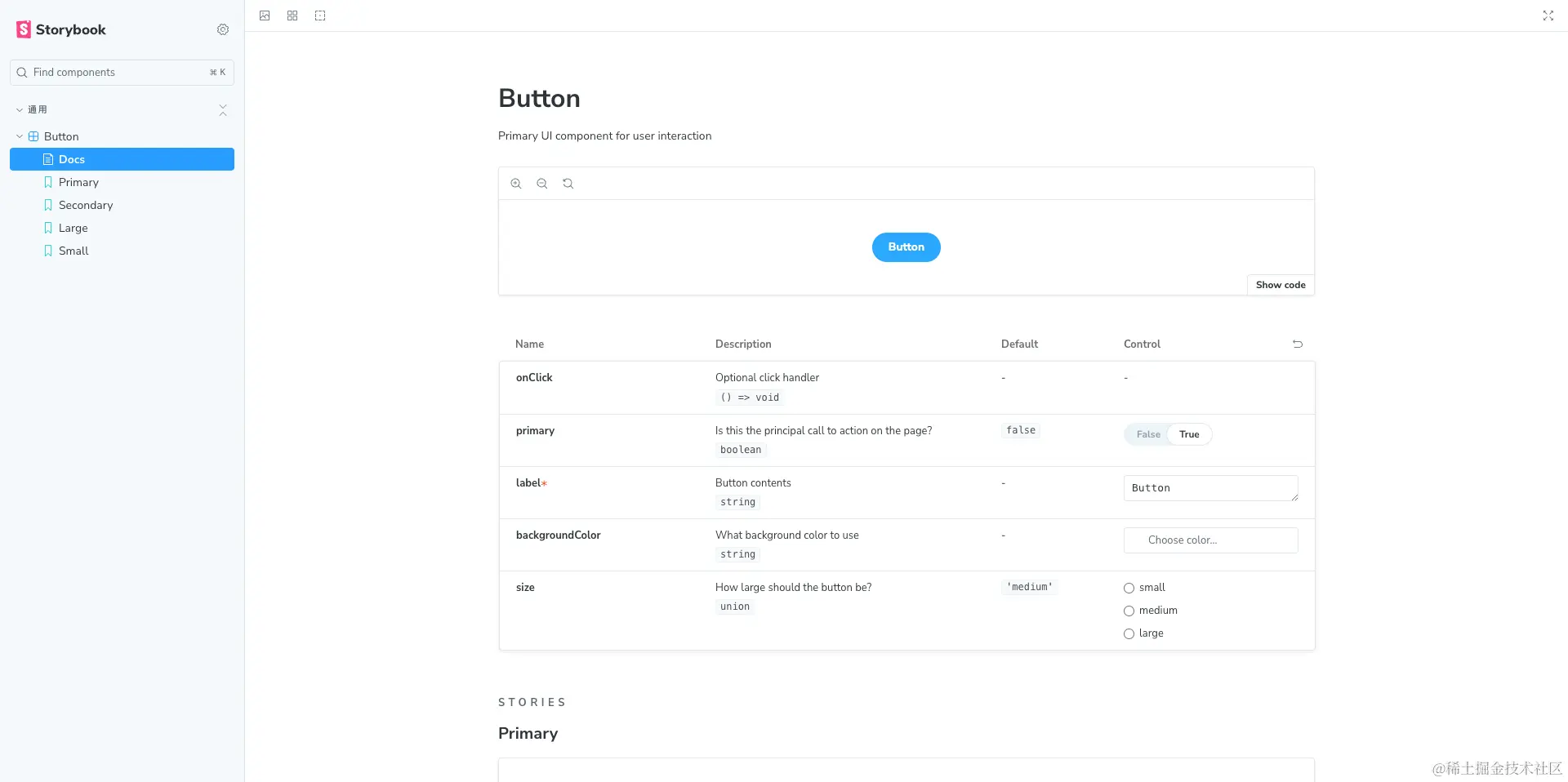Click the backgroundColor property name
Screen dimensions: 1568x782
[x=558, y=535]
